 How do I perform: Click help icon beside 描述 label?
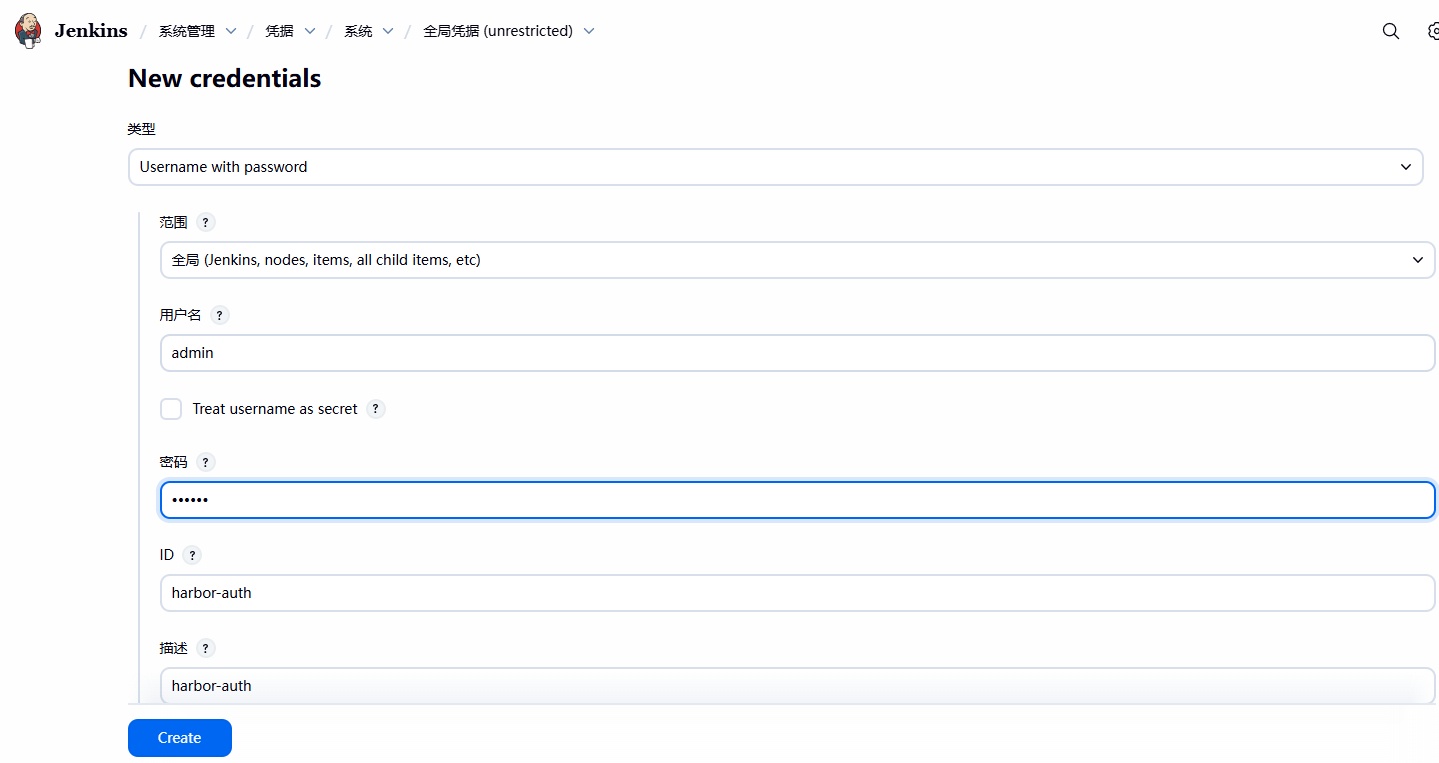(205, 648)
